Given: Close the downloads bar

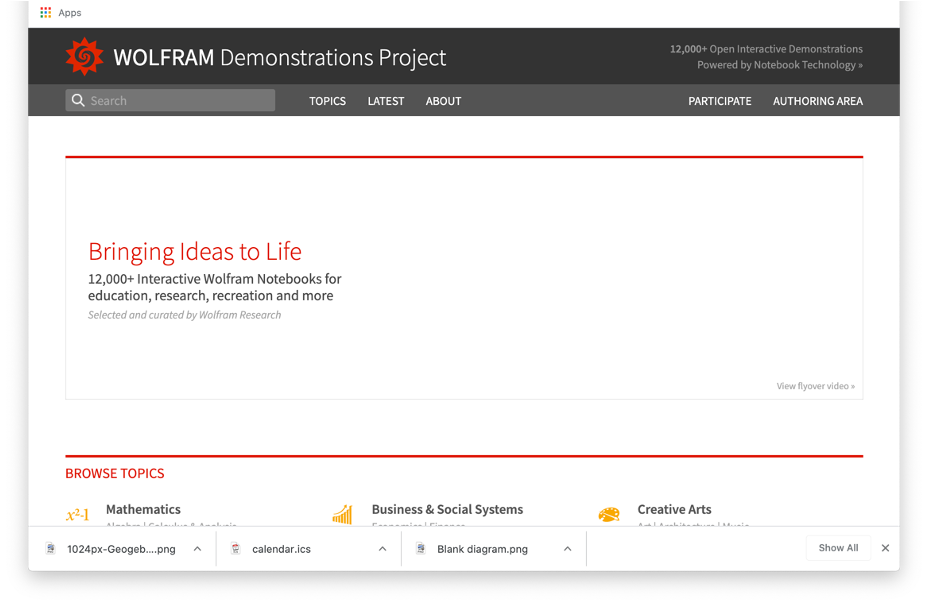Looking at the screenshot, I should point(885,548).
